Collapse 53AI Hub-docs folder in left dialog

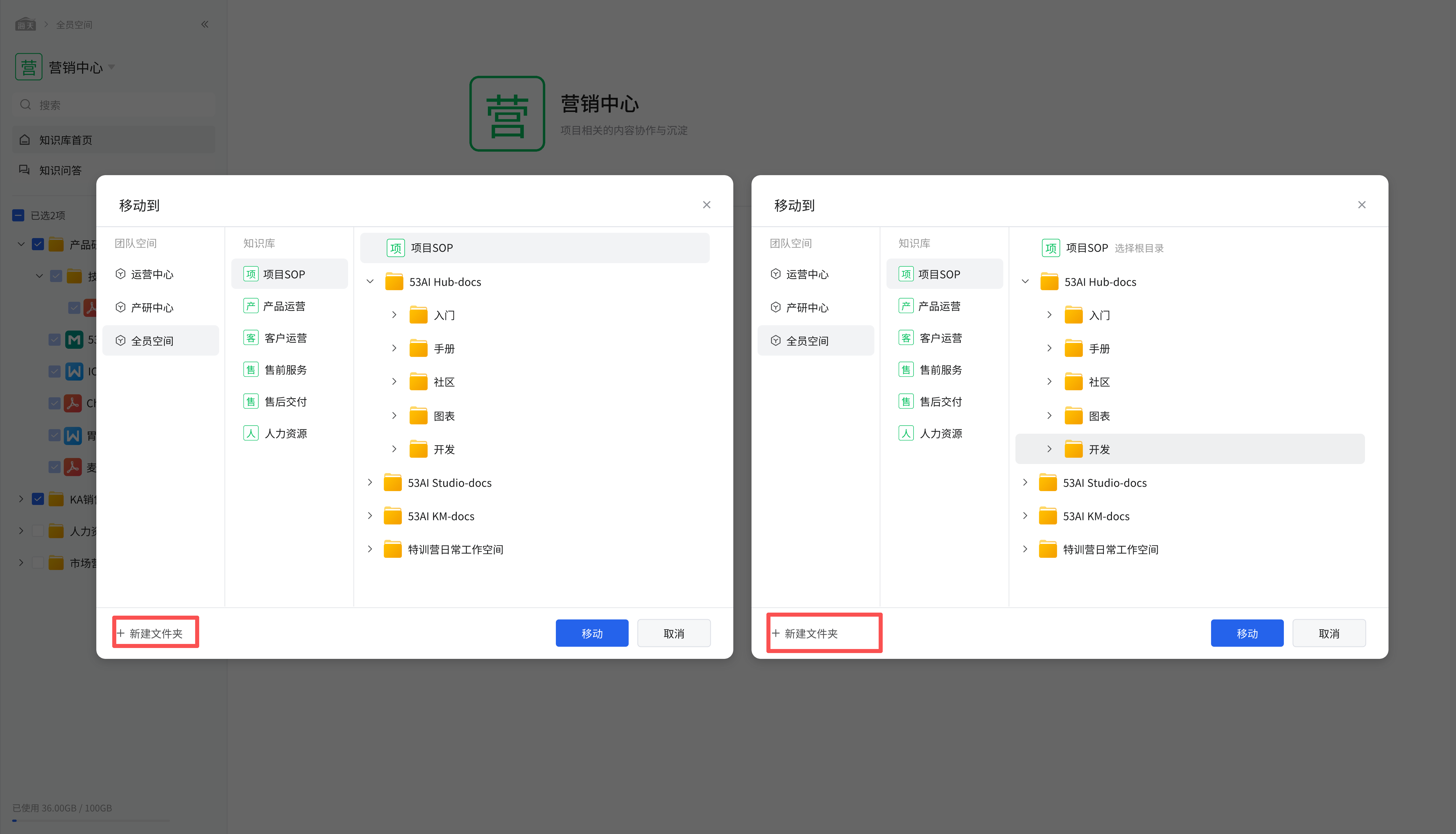click(x=370, y=281)
